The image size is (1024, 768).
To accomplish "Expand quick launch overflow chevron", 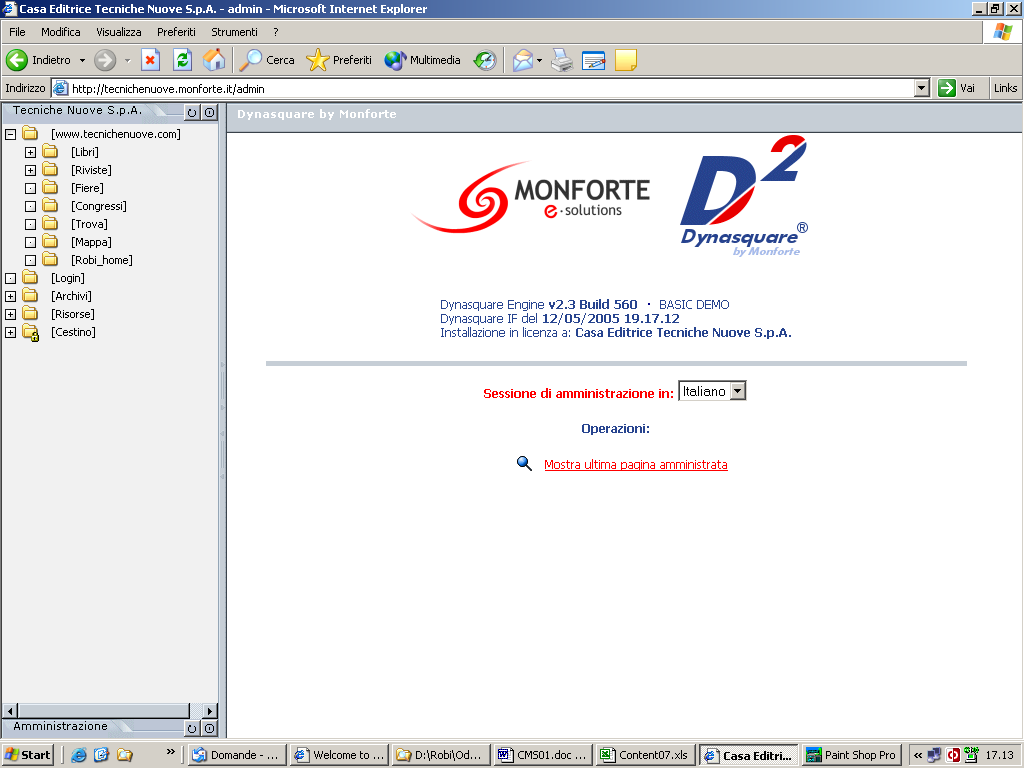I will (x=170, y=752).
